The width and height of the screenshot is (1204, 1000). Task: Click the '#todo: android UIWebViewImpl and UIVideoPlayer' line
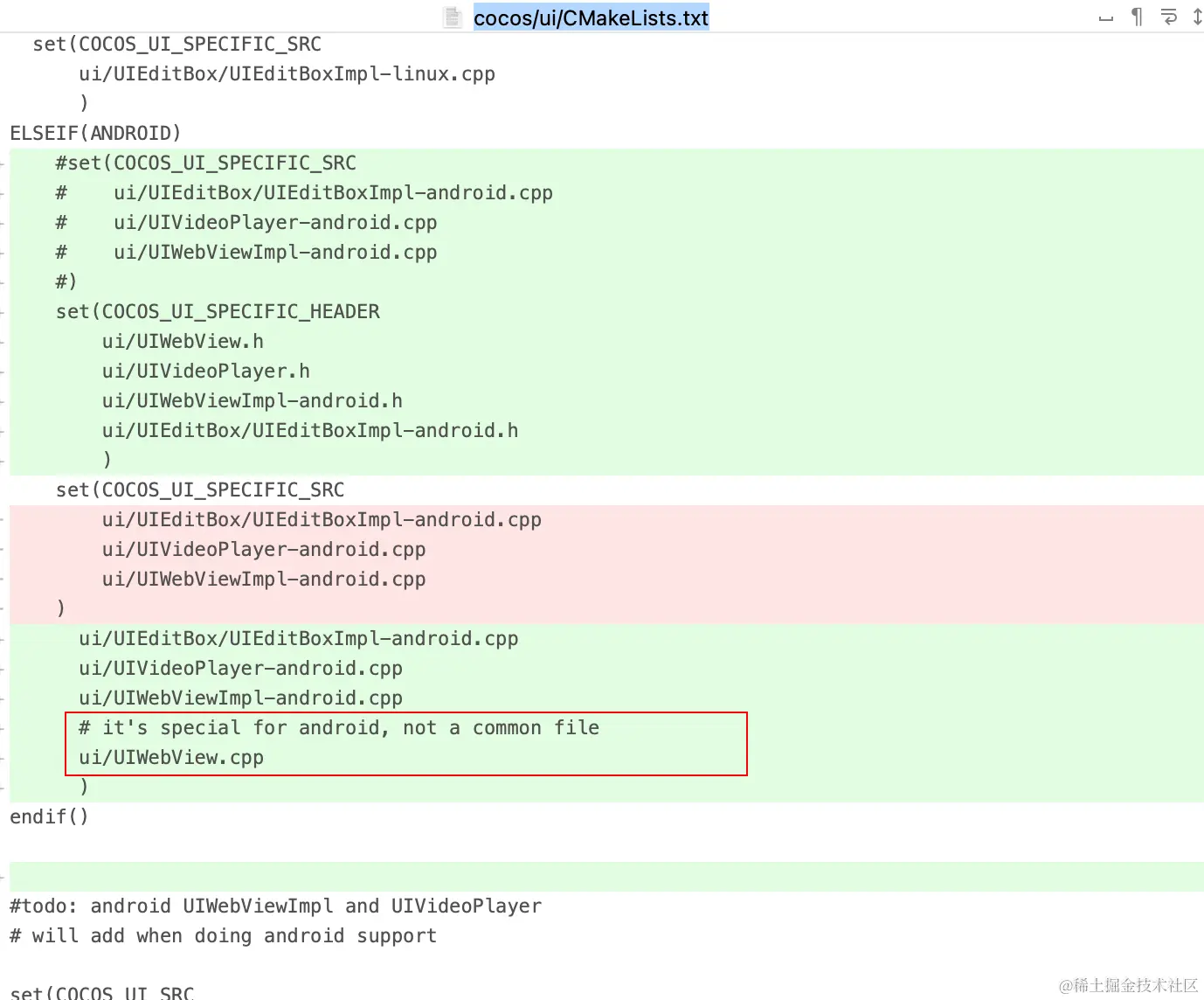(x=275, y=906)
